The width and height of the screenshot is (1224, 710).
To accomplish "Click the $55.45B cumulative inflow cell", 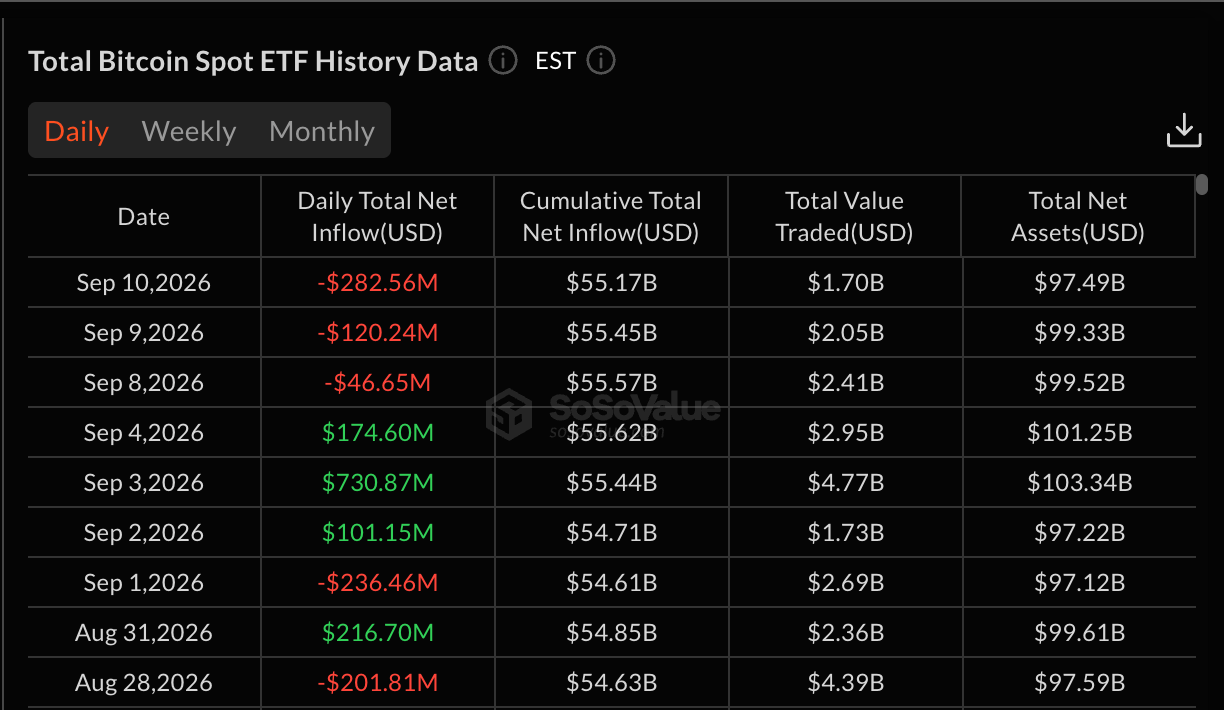I will (x=611, y=333).
